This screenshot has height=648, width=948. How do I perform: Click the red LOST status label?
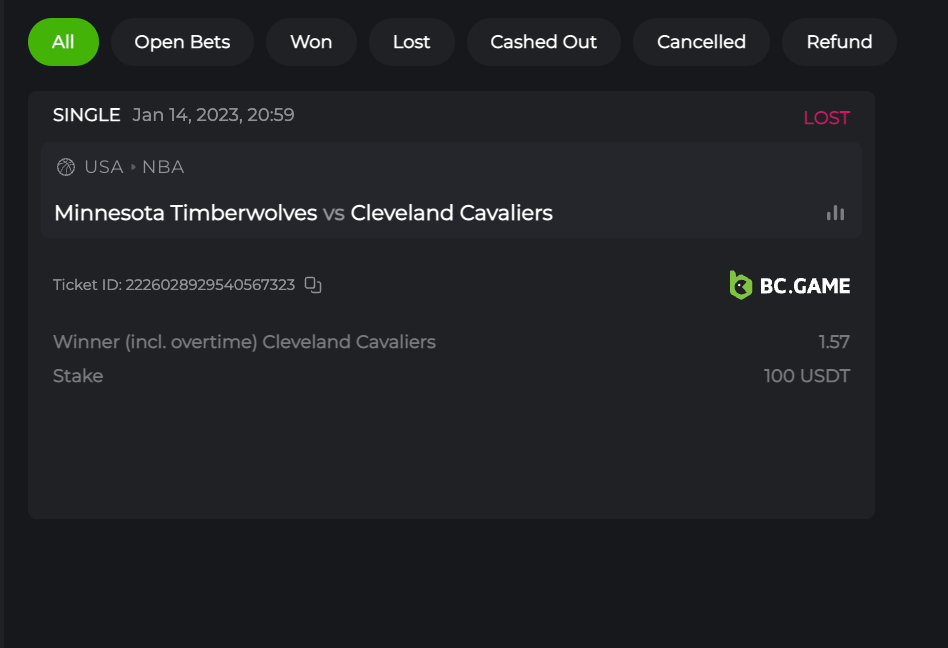[826, 118]
